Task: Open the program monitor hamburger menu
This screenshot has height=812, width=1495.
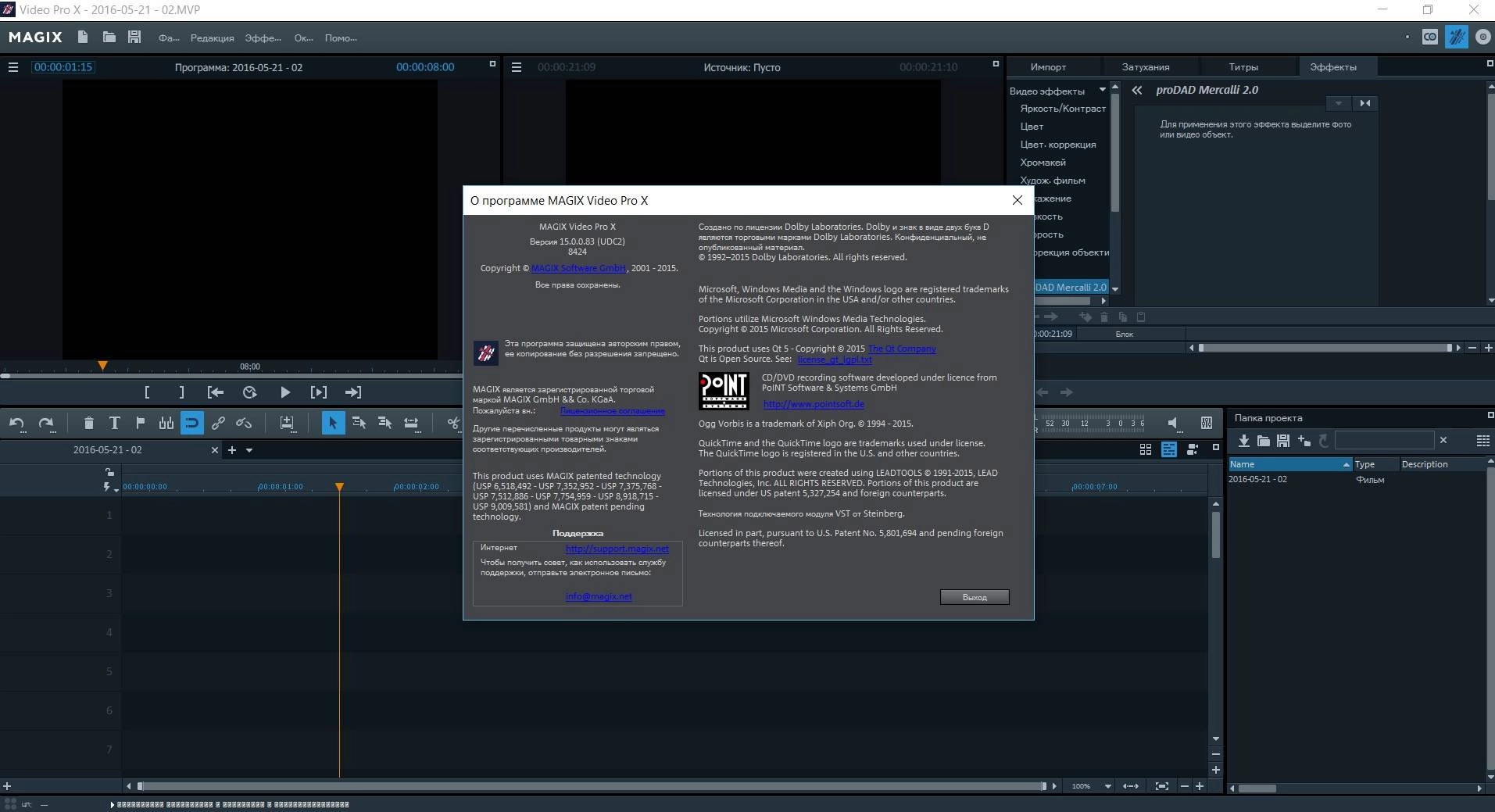Action: click(x=13, y=67)
